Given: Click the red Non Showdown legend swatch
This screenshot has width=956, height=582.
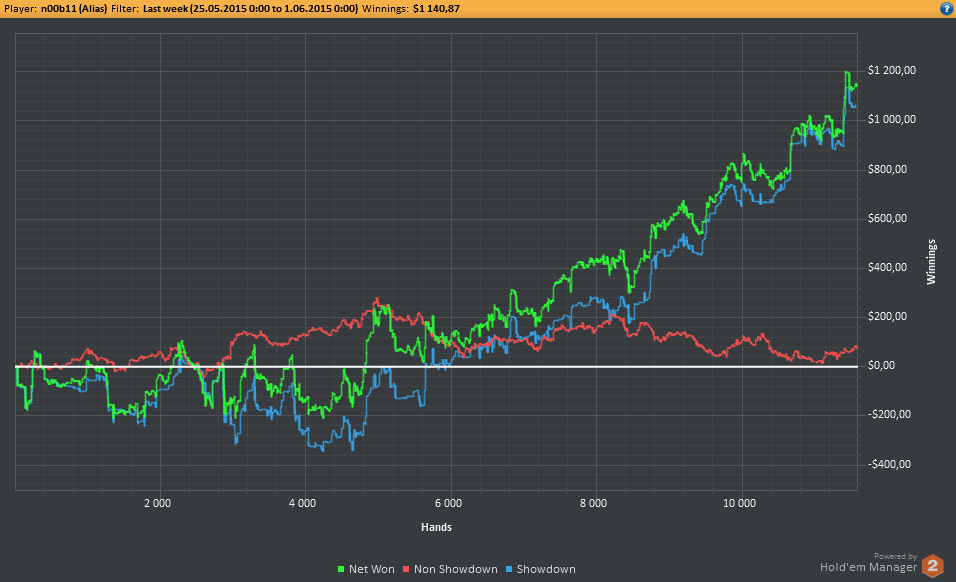Looking at the screenshot, I should point(406,569).
